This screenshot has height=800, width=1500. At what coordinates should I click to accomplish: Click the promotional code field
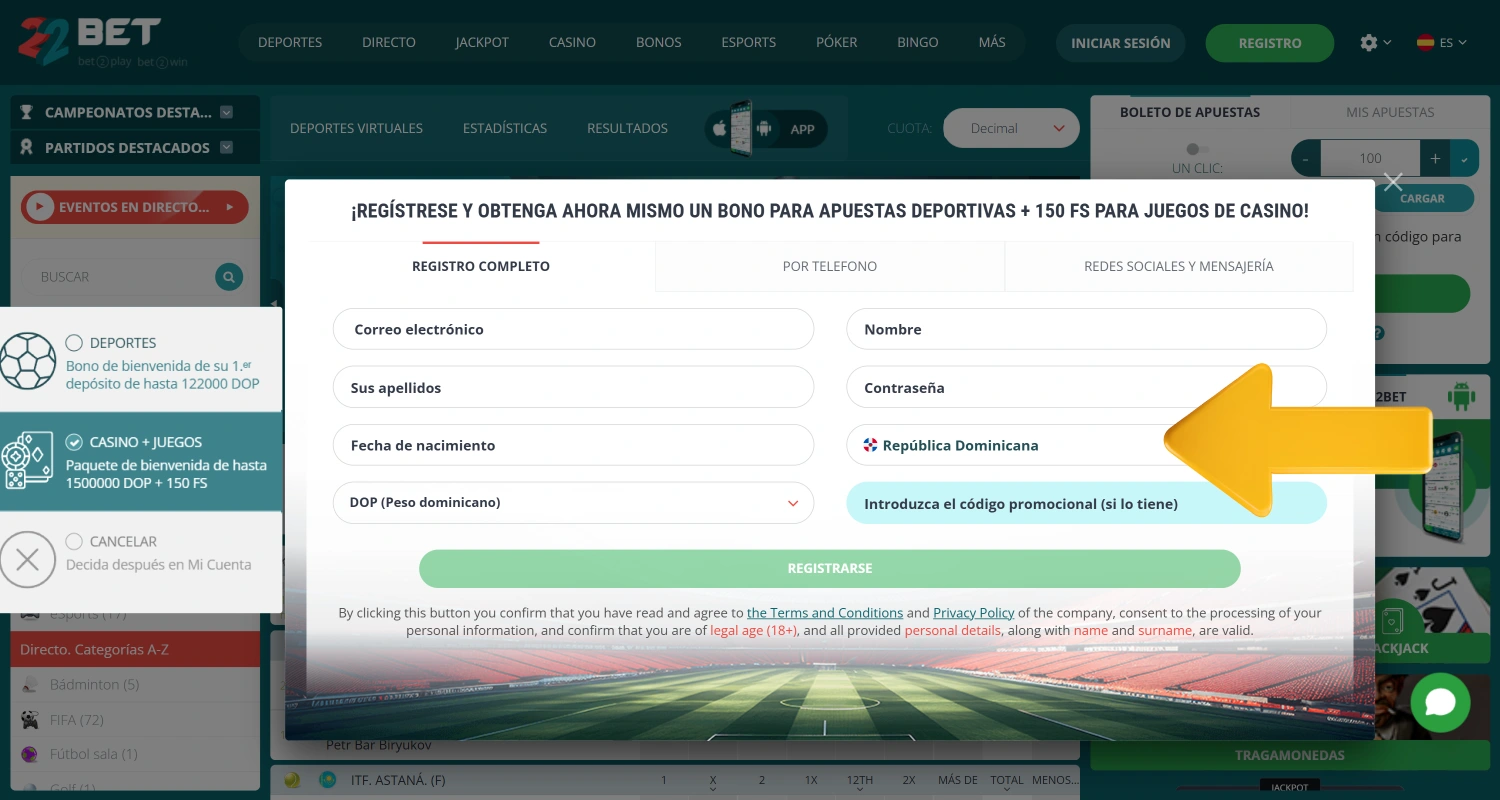click(1086, 503)
